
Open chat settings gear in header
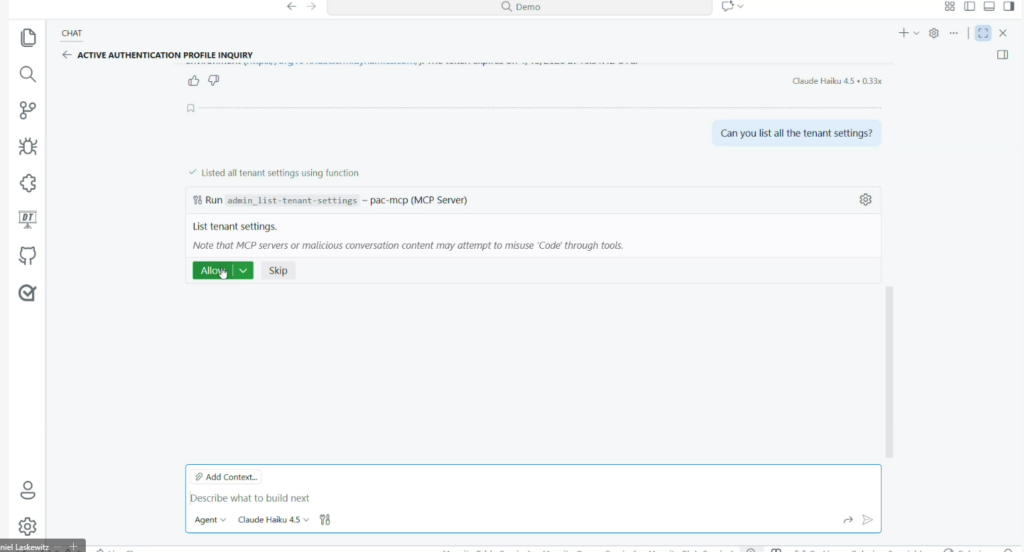[x=934, y=33]
